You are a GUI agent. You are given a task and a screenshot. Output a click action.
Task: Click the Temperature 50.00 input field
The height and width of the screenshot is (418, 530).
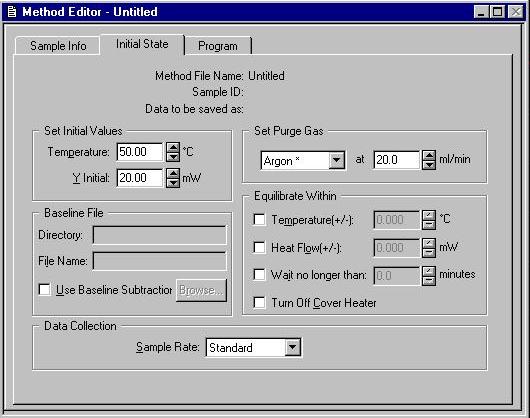tap(140, 152)
